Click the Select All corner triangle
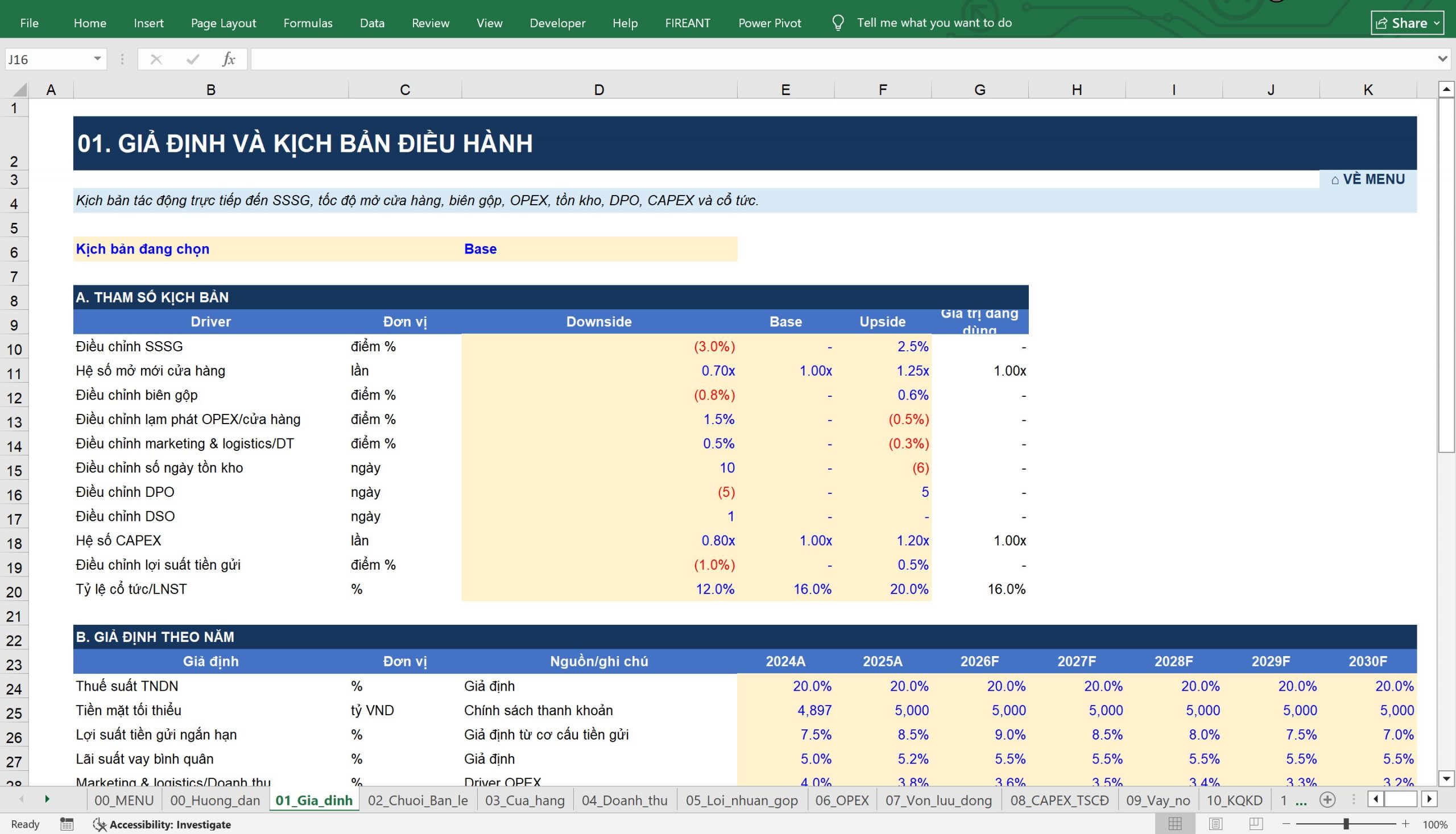Image resolution: width=1456 pixels, height=834 pixels. [x=20, y=89]
